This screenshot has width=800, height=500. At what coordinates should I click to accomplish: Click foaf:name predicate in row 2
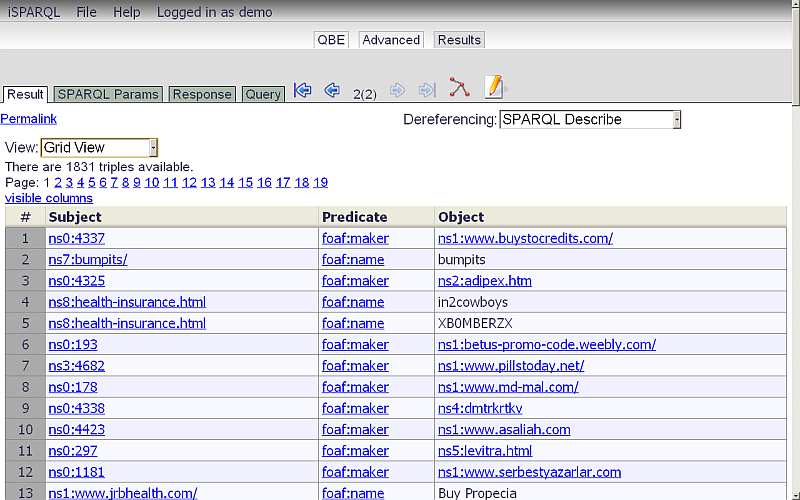click(x=353, y=260)
